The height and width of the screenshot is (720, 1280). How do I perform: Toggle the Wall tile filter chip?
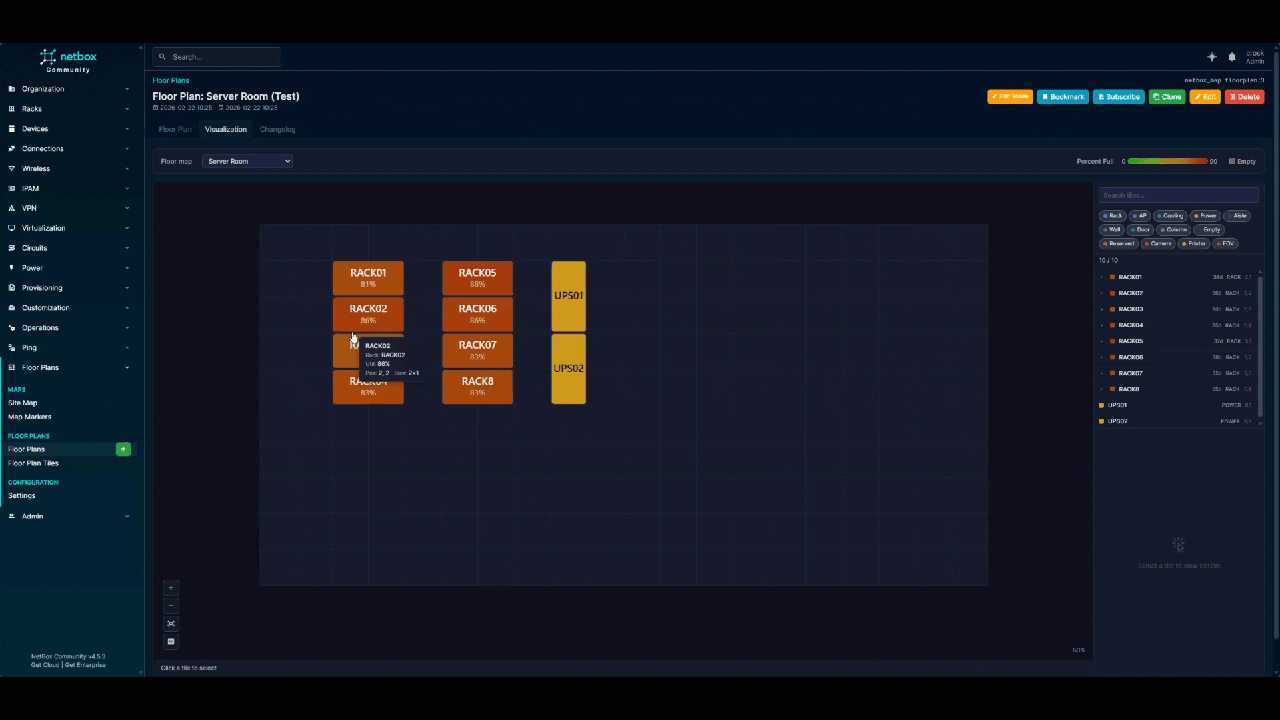click(1112, 230)
